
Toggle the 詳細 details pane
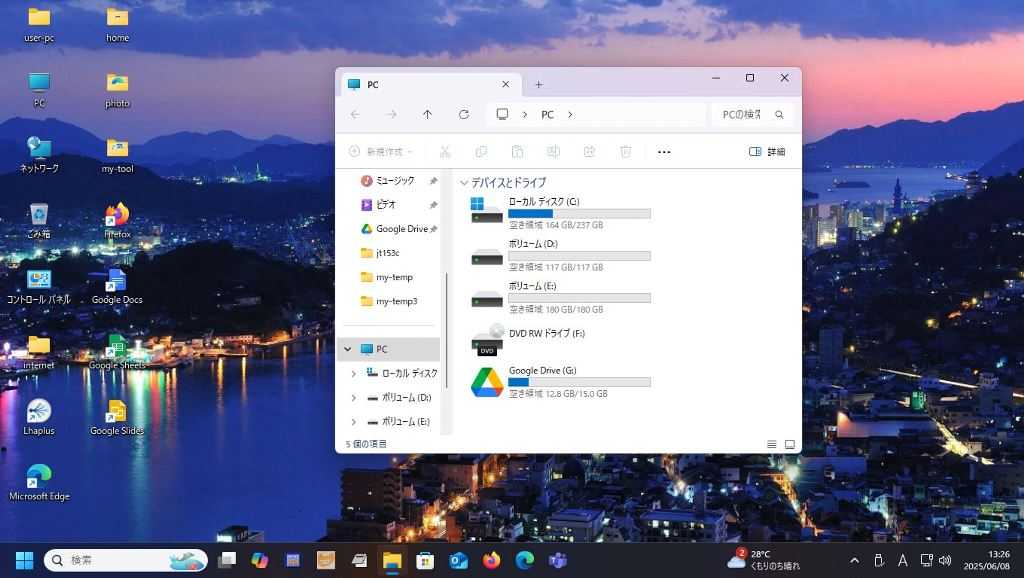pos(767,152)
